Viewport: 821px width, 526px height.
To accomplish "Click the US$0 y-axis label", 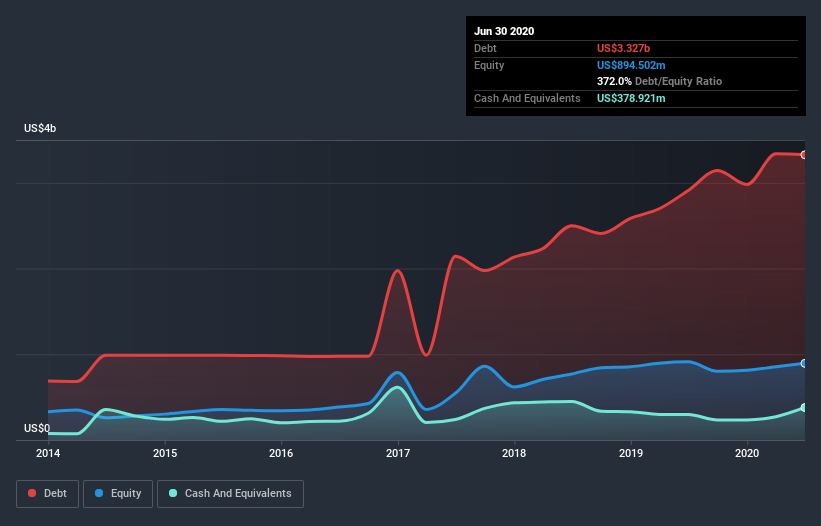I will point(37,428).
